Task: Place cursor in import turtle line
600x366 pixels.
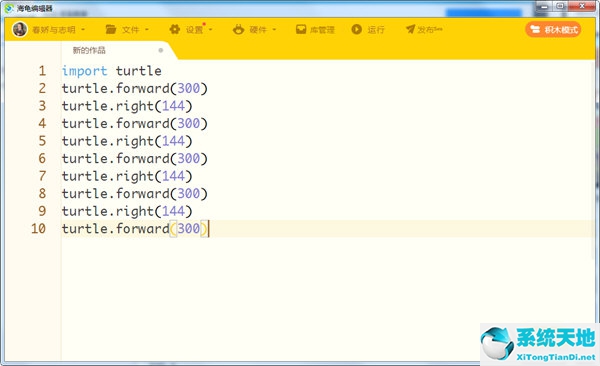Action: (x=112, y=71)
